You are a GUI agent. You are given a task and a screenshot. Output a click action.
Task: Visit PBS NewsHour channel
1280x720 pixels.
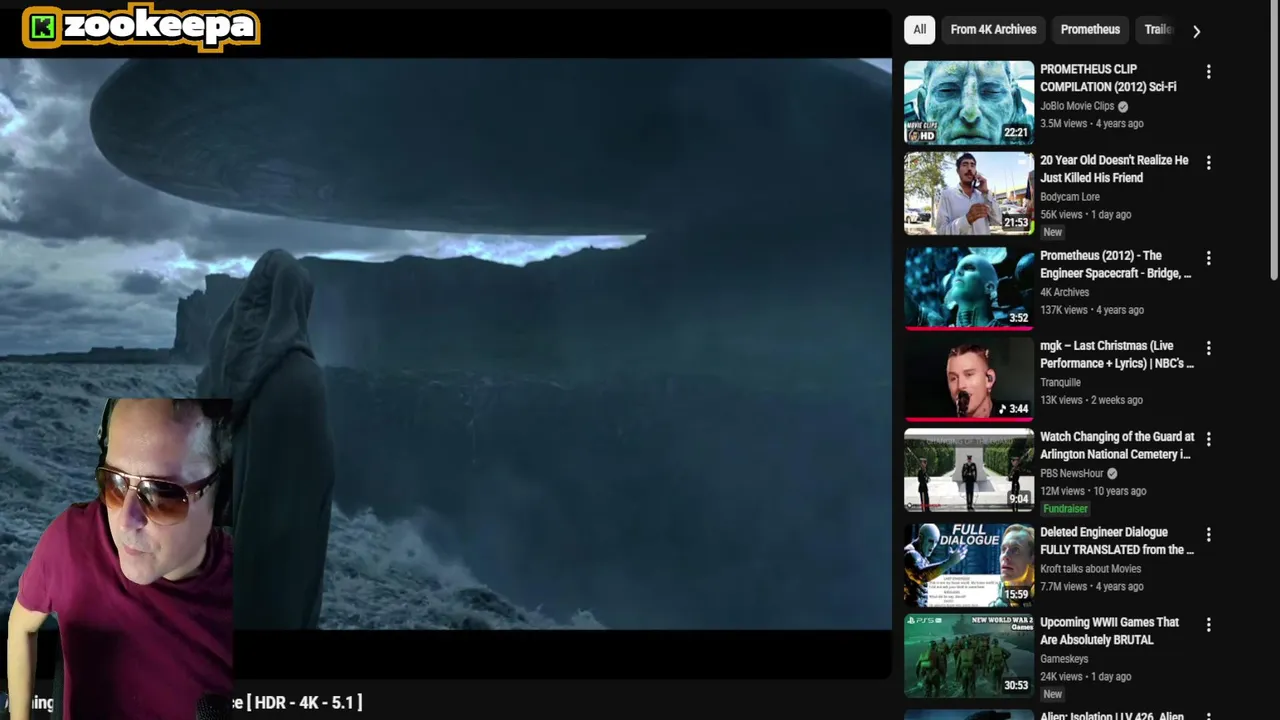click(1072, 473)
